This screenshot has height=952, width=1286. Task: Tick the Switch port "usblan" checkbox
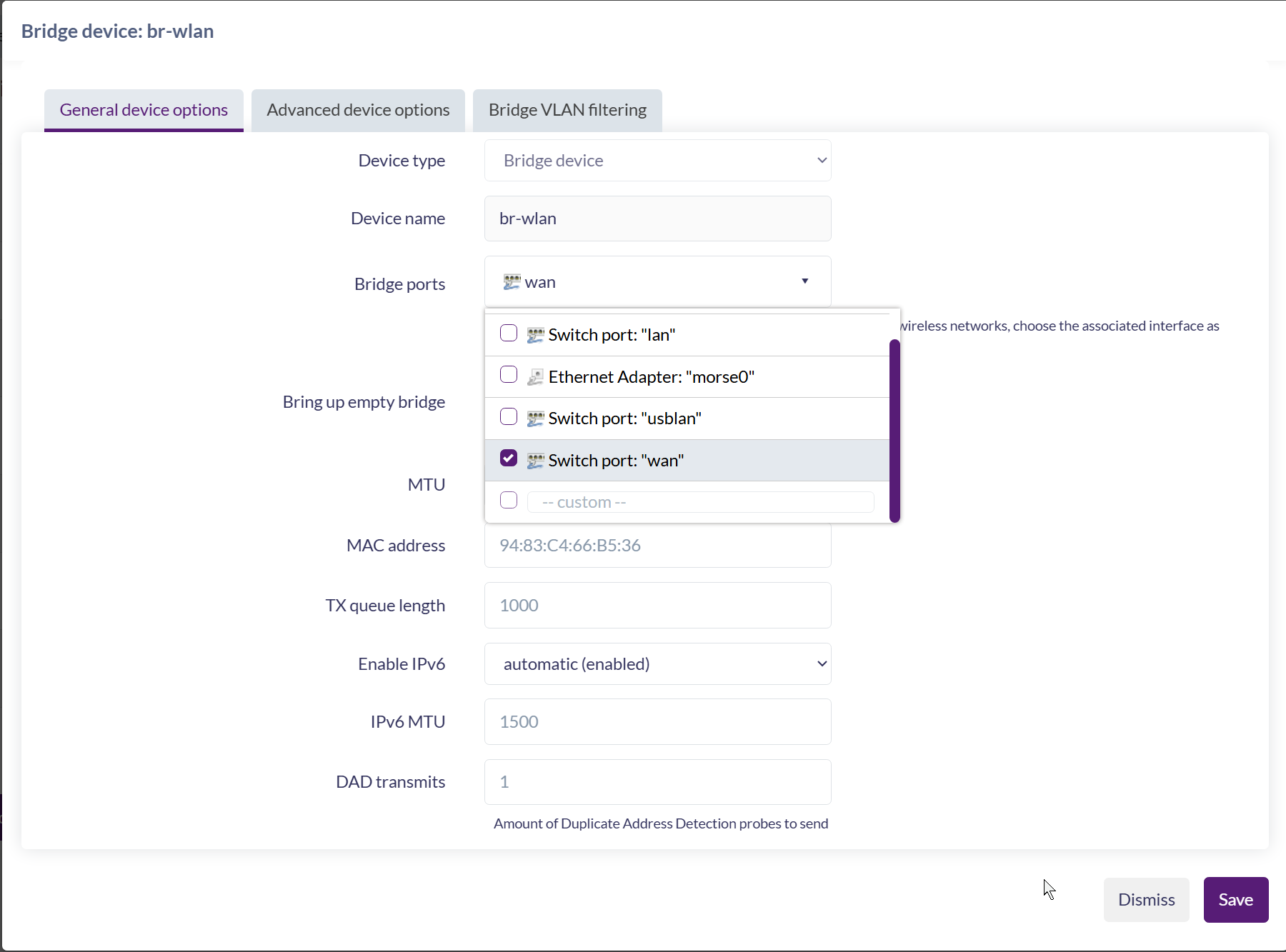pos(509,416)
